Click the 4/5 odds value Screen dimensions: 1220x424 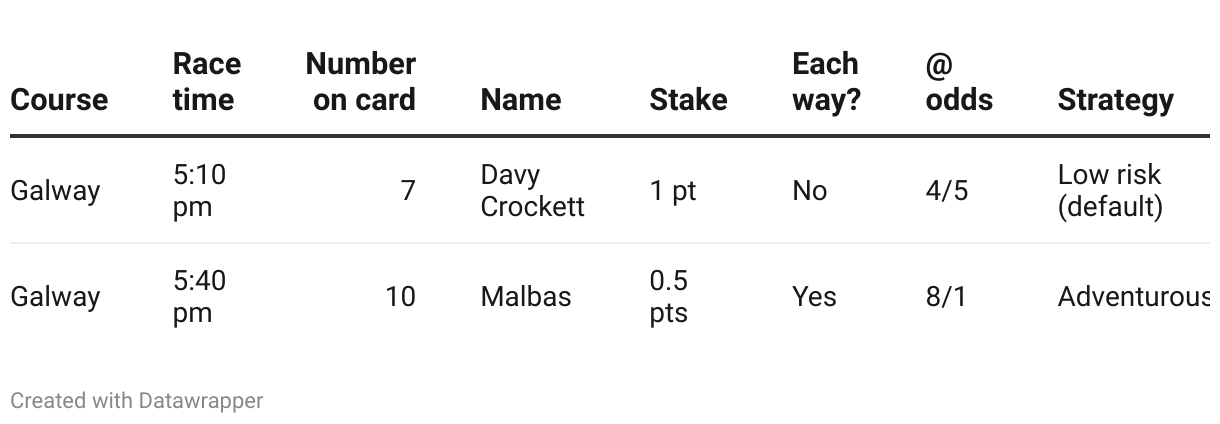(x=946, y=191)
